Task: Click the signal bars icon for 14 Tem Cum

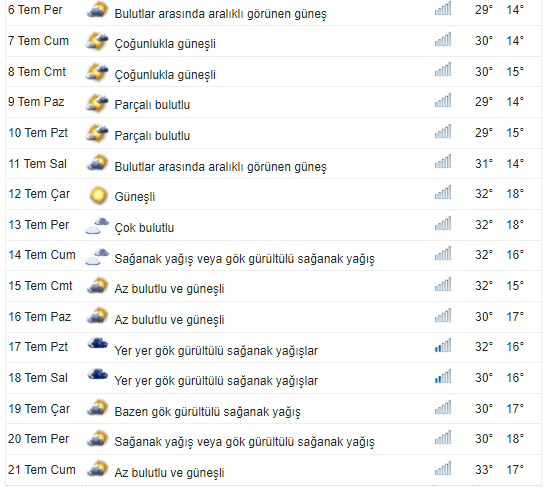Action: 443,254
